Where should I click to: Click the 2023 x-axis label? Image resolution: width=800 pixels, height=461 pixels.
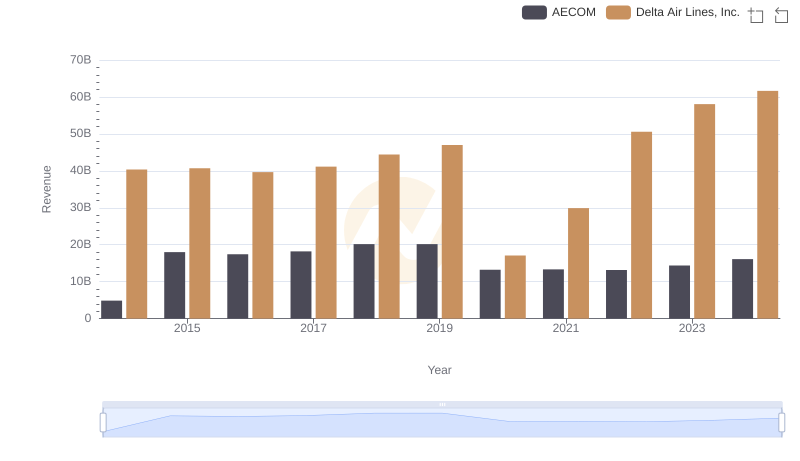point(692,328)
